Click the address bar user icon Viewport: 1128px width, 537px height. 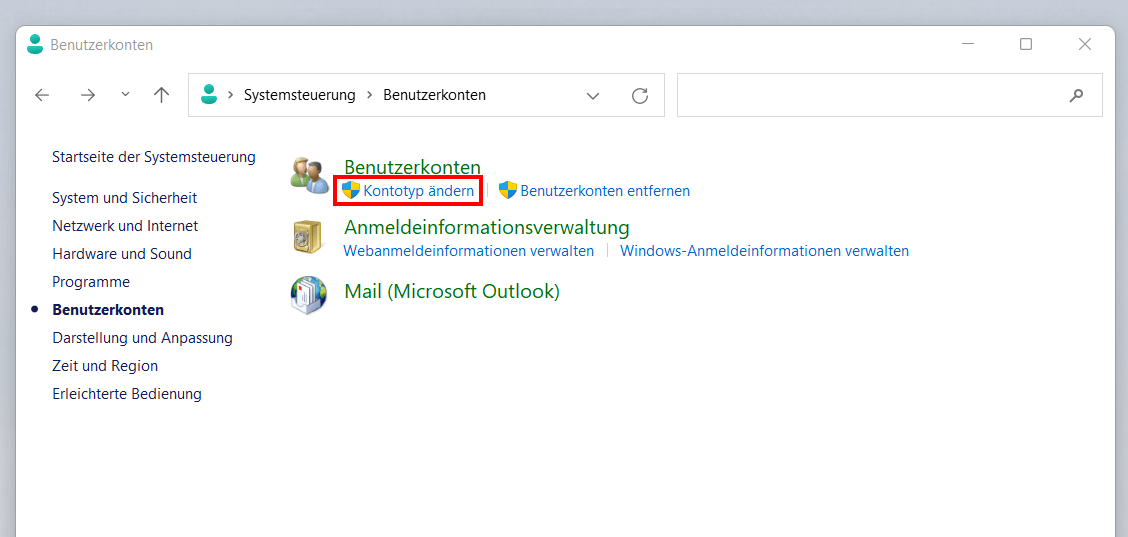[x=209, y=94]
